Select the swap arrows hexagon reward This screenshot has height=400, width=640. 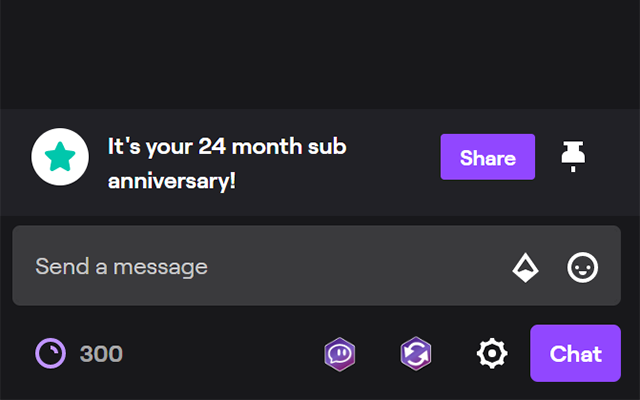pyautogui.click(x=416, y=353)
